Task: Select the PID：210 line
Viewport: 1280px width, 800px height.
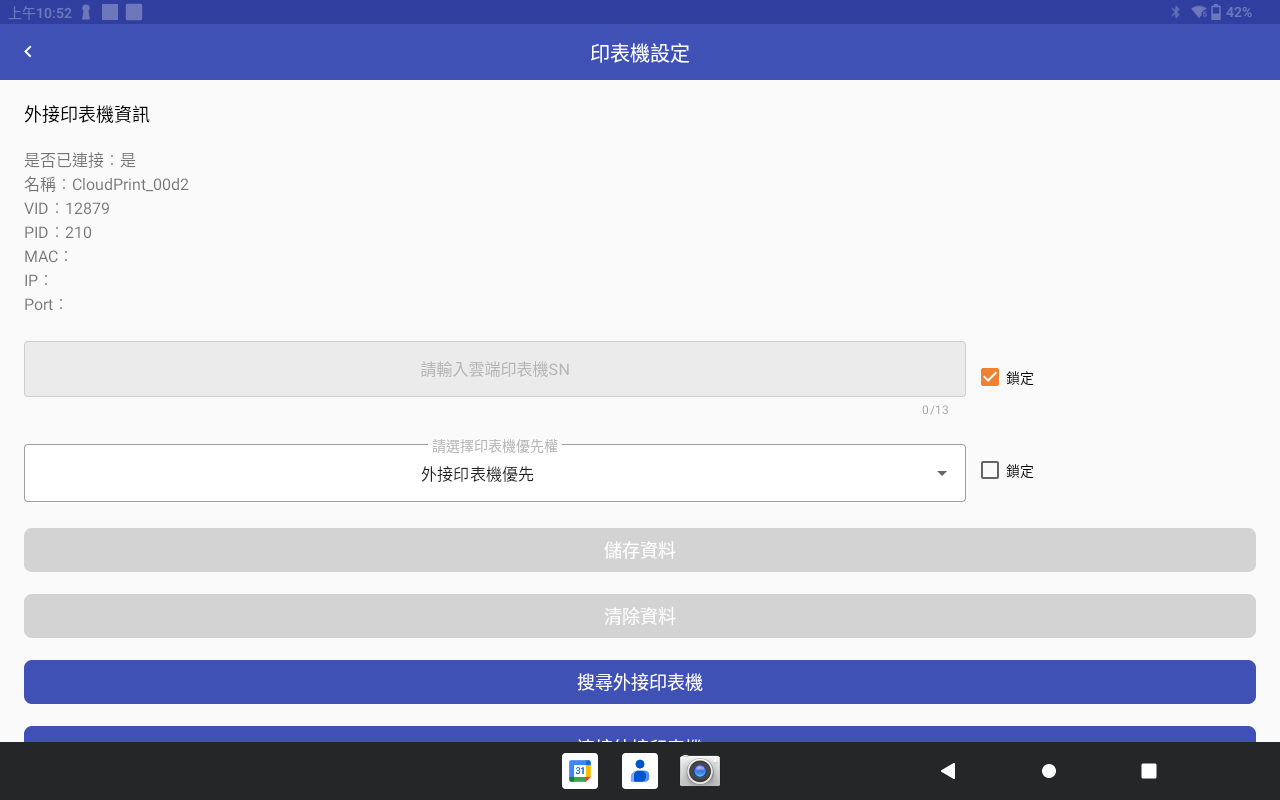Action: click(58, 232)
